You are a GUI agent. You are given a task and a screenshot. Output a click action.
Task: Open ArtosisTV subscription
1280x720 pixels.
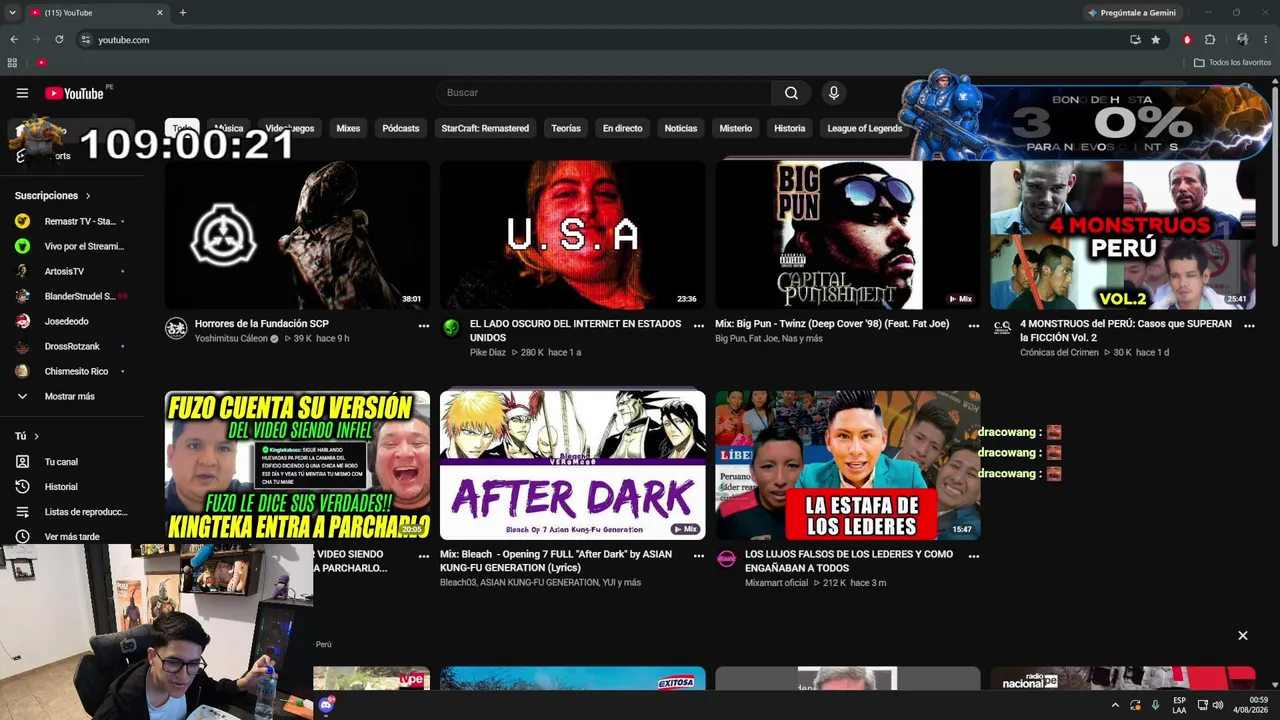click(70, 271)
